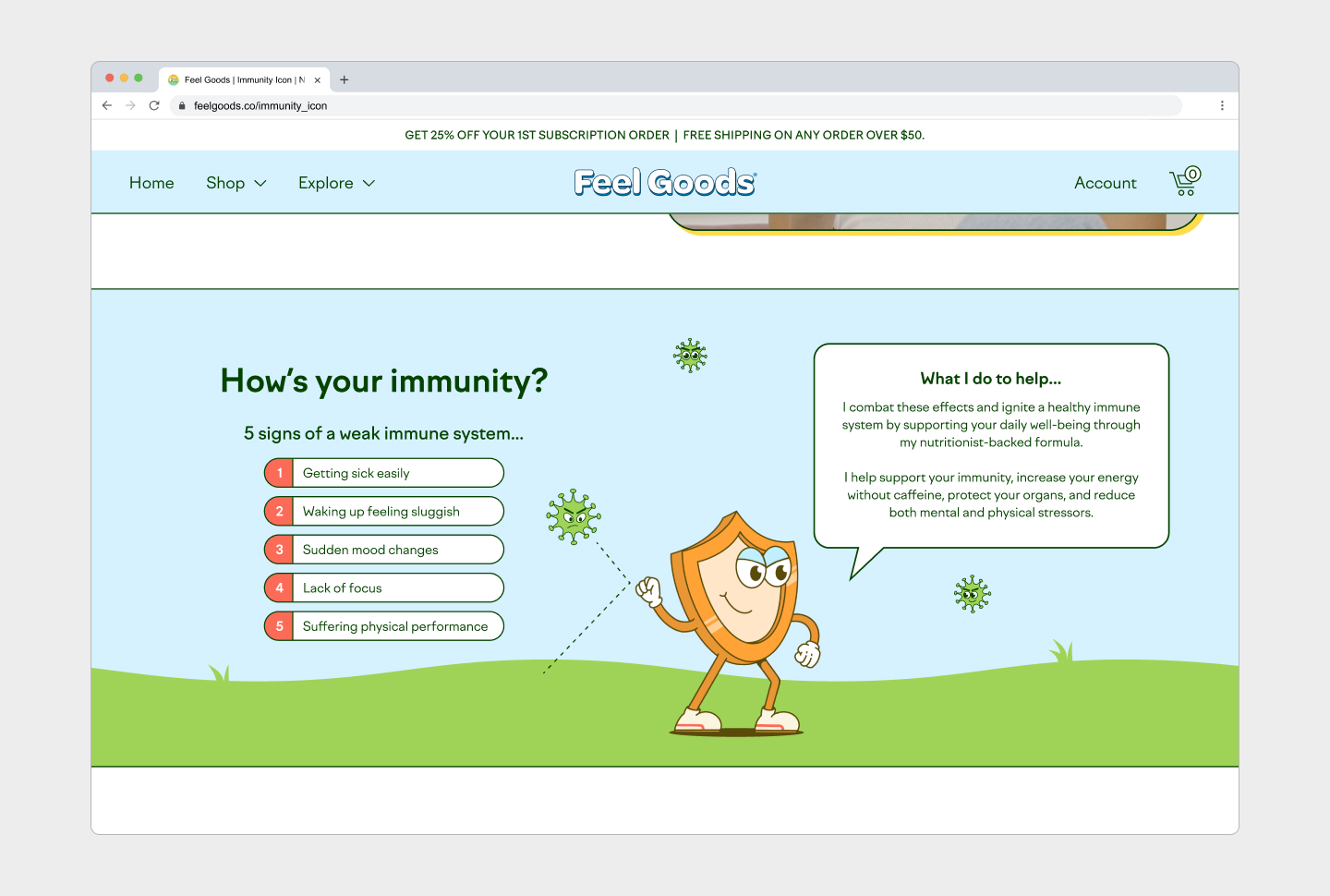This screenshot has height=896, width=1330.
Task: Click the padlock site info icon
Action: pyautogui.click(x=182, y=106)
